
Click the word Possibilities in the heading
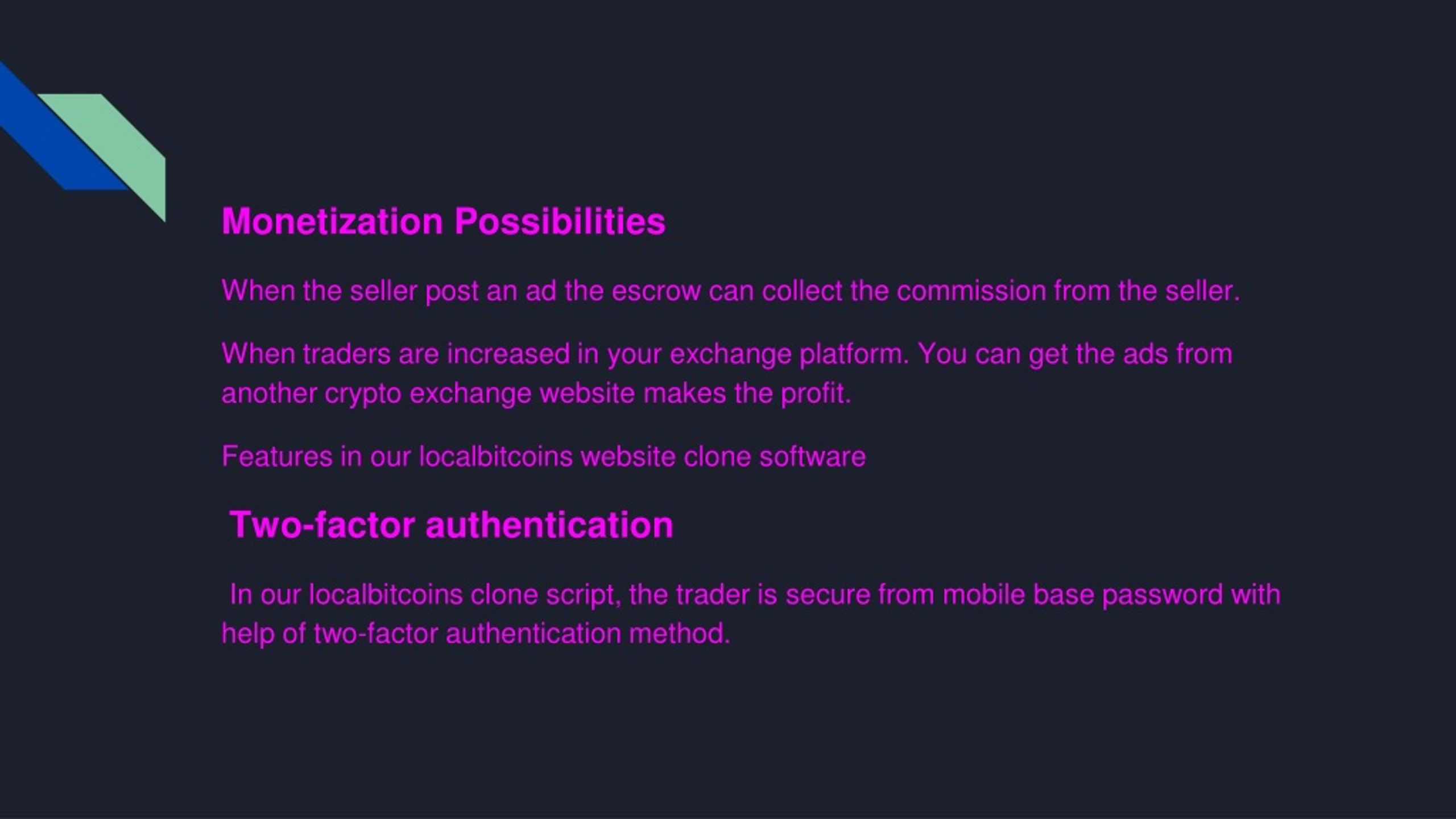point(560,221)
